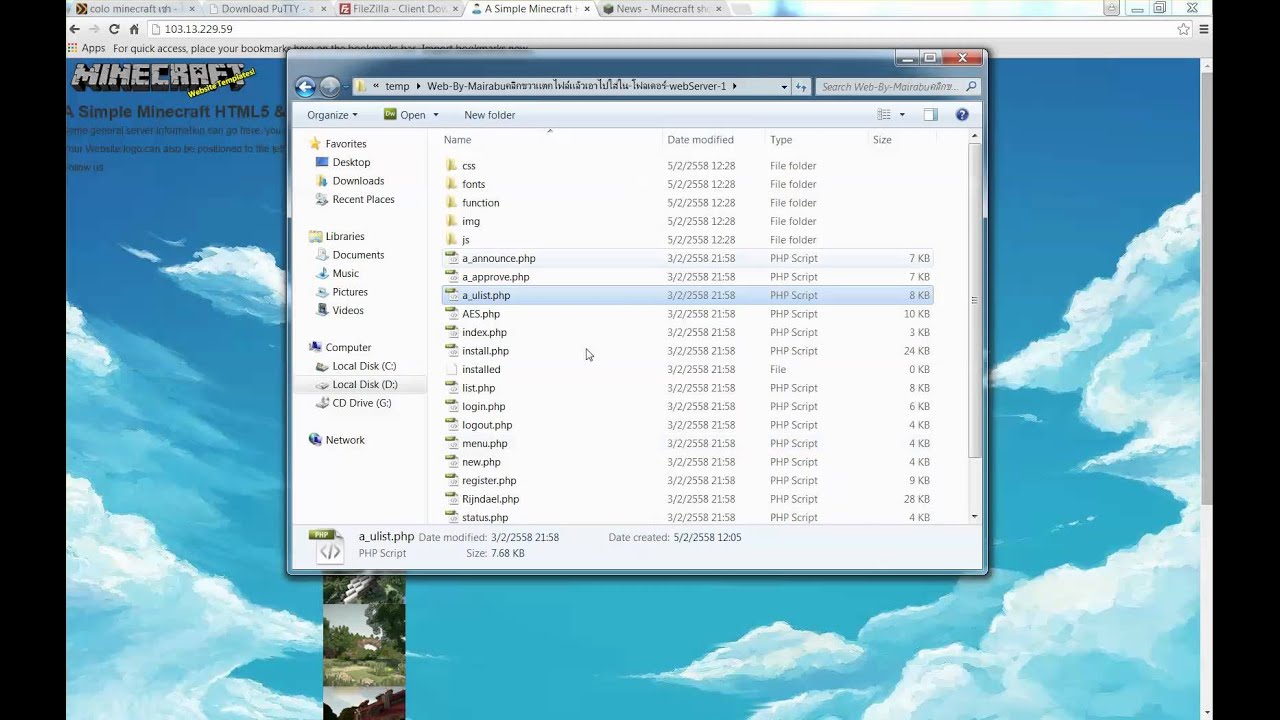The height and width of the screenshot is (720, 1280).
Task: Select the list.php file name
Action: 478,388
